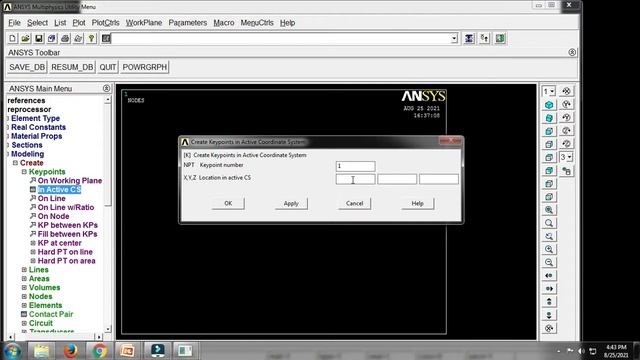Open 'Contact Pair' tree item
Image resolution: width=640 pixels, height=360 pixels.
click(x=51, y=314)
